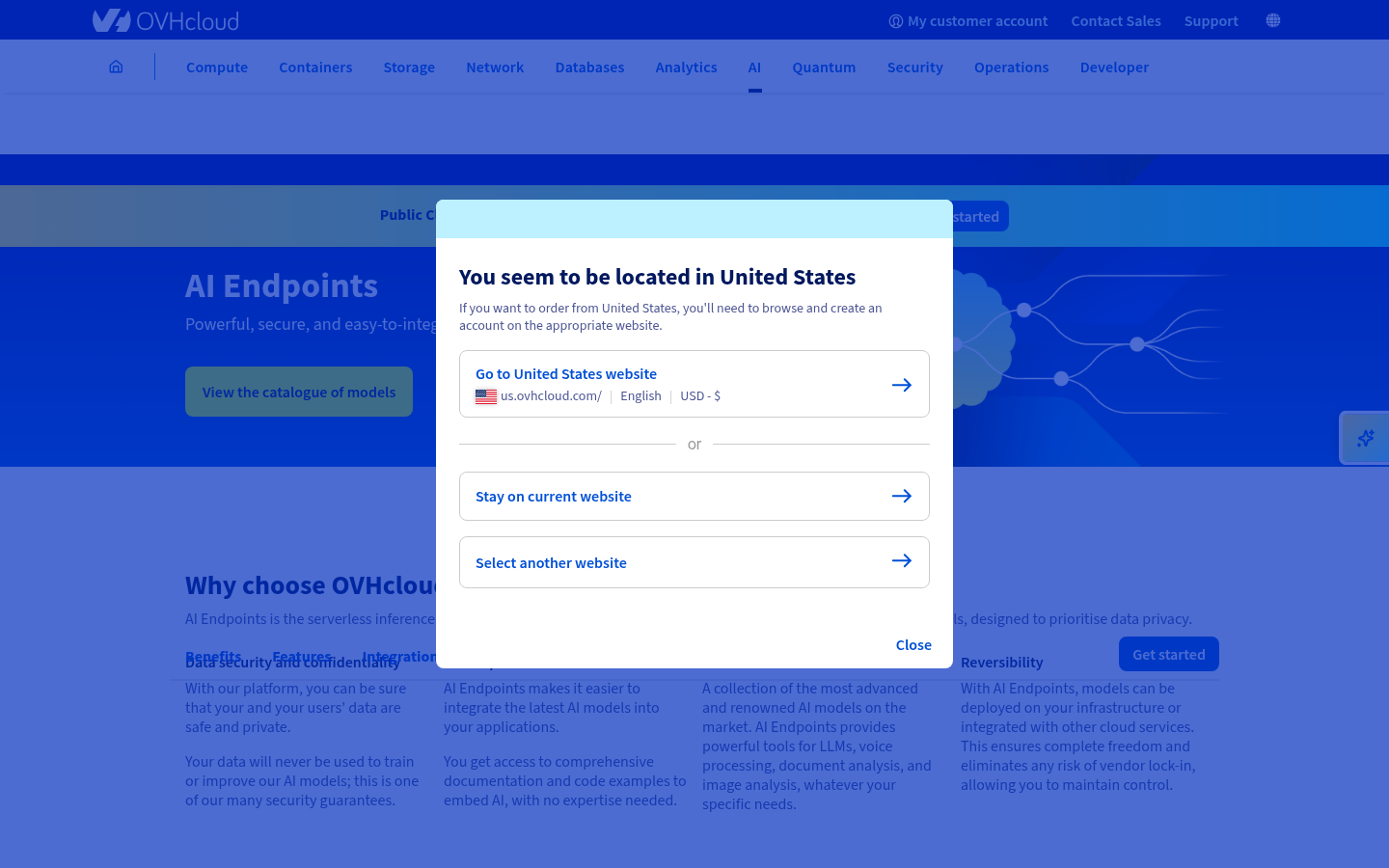Click arrow beside Go to United States website
This screenshot has height=868, width=1389.
coord(902,385)
